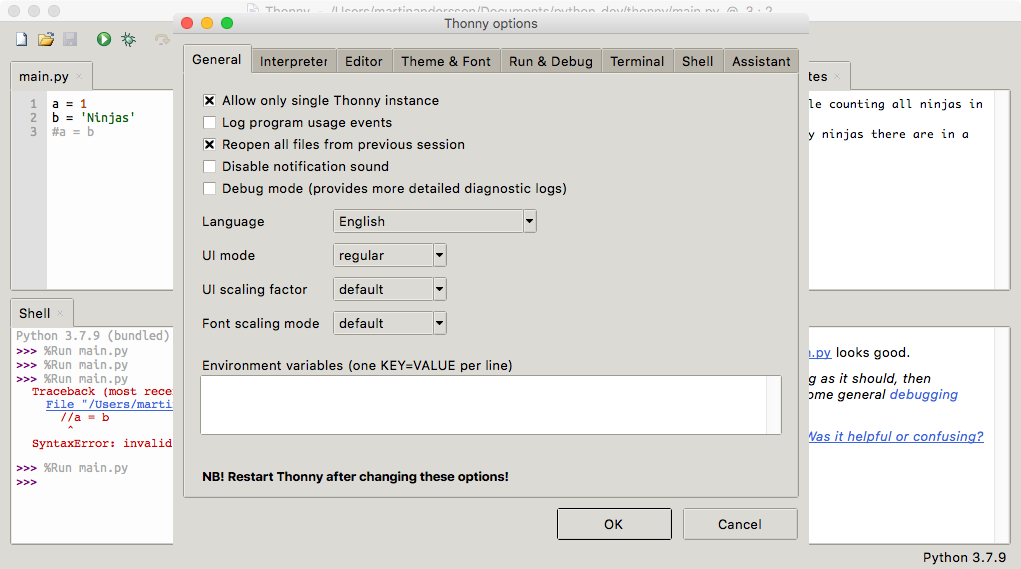Close the Notes panel tab
Viewport: 1021px width, 569px height.
click(x=837, y=76)
